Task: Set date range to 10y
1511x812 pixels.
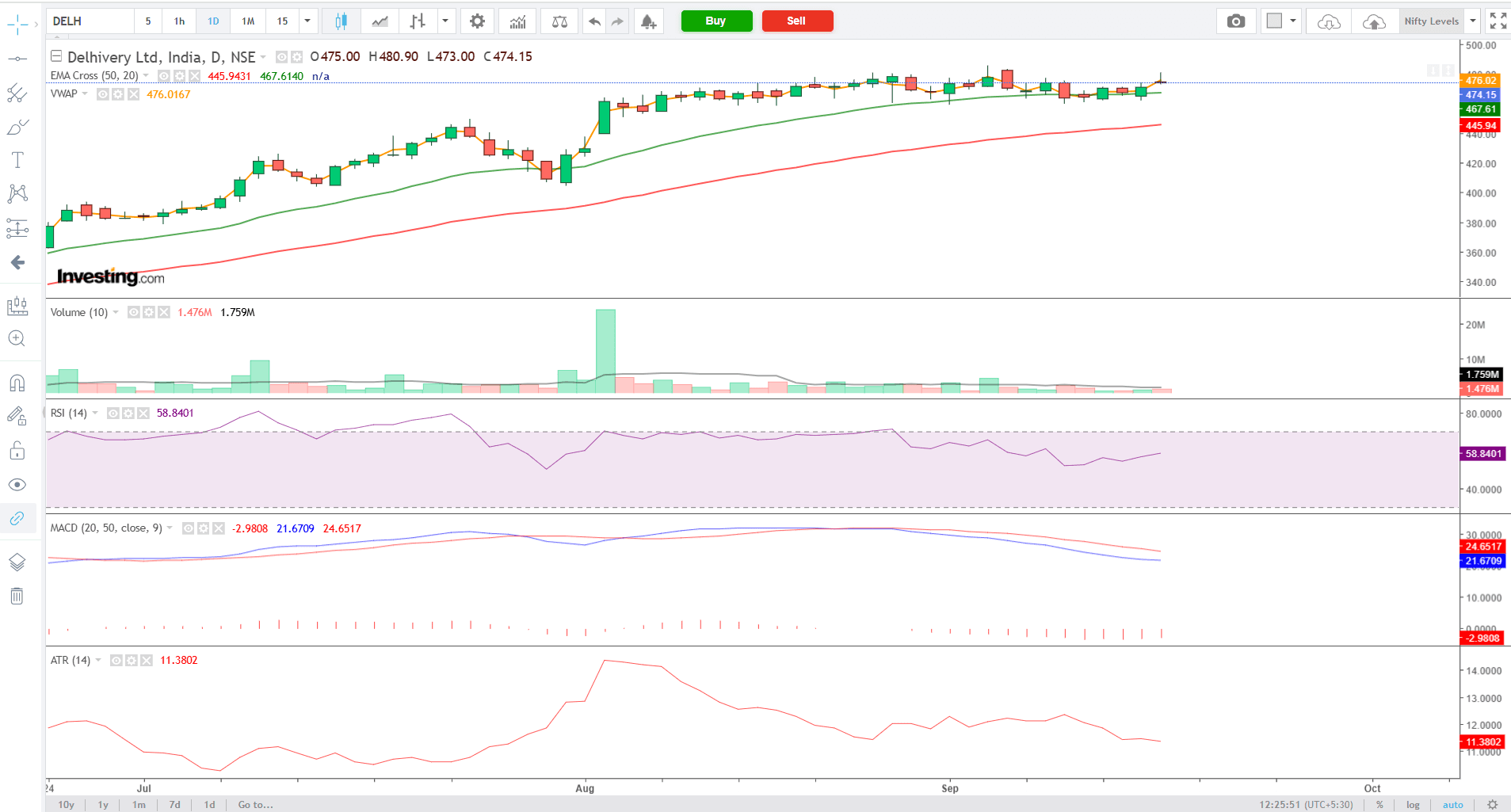Action: 67,805
